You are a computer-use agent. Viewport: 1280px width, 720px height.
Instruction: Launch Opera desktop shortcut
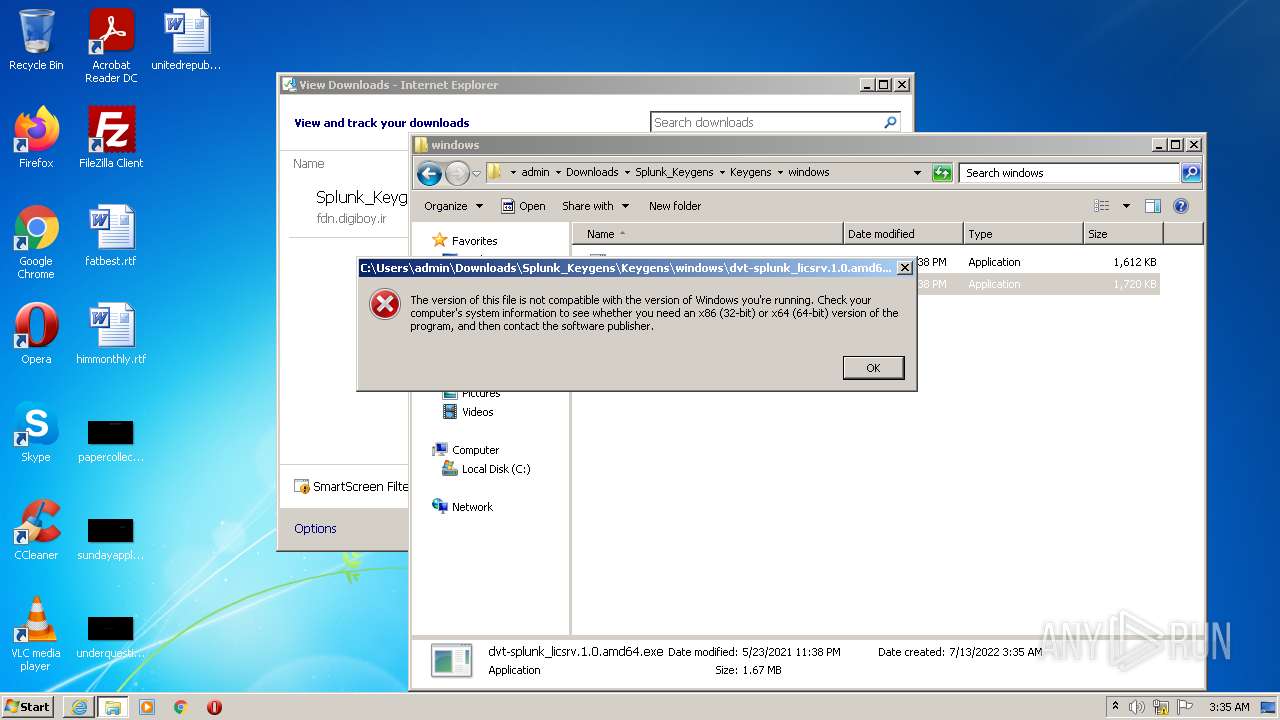tap(36, 334)
